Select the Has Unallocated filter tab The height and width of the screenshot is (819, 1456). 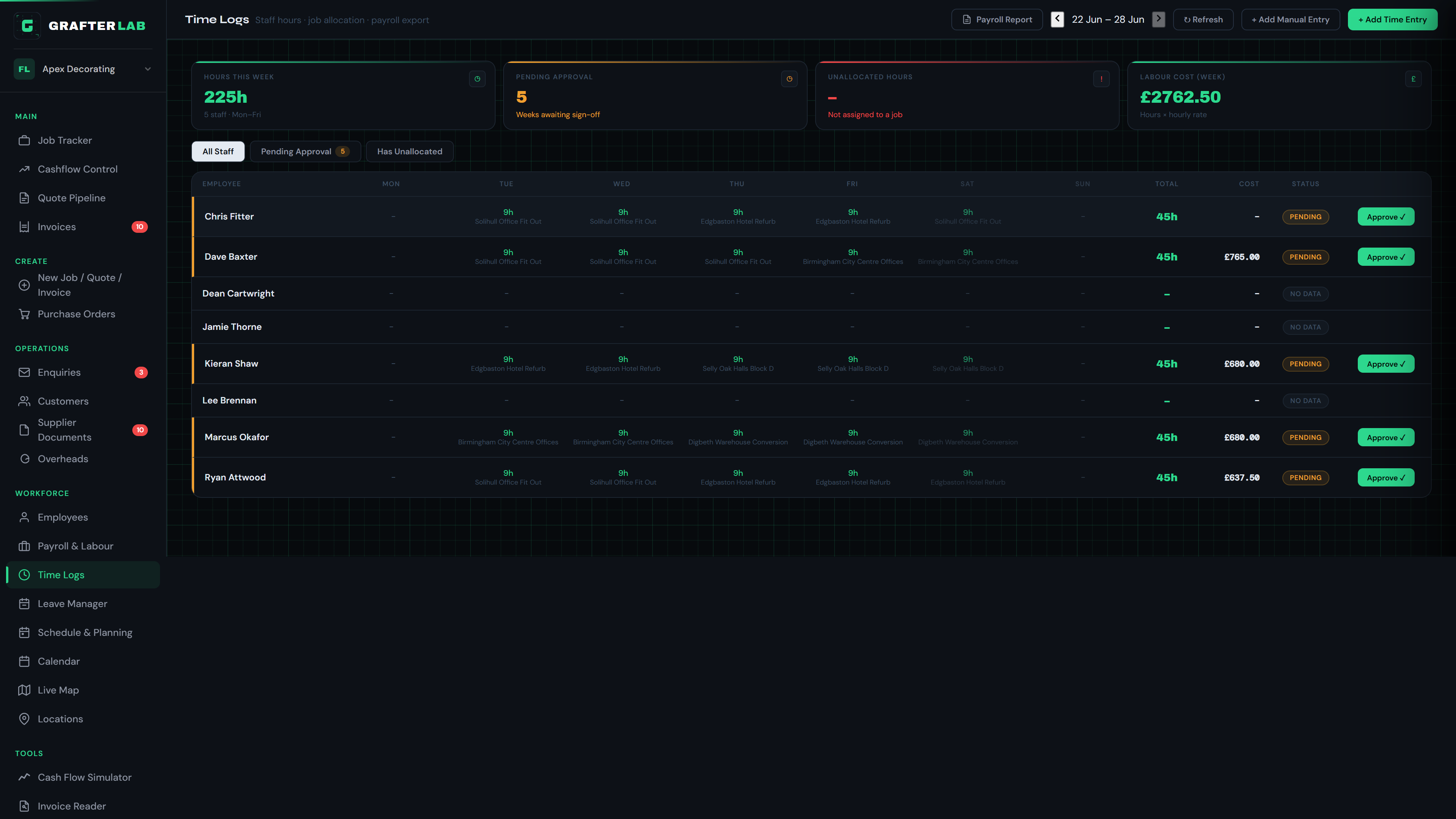tap(410, 152)
